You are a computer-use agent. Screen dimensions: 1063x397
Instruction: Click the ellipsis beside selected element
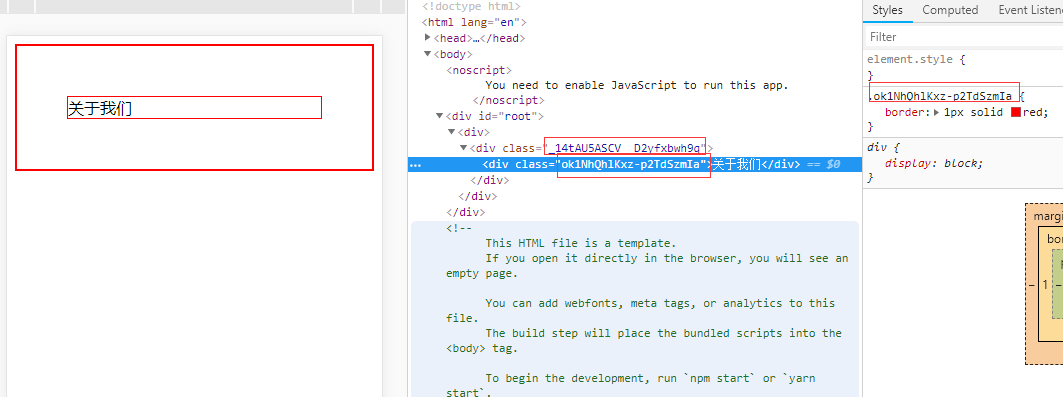pyautogui.click(x=416, y=165)
